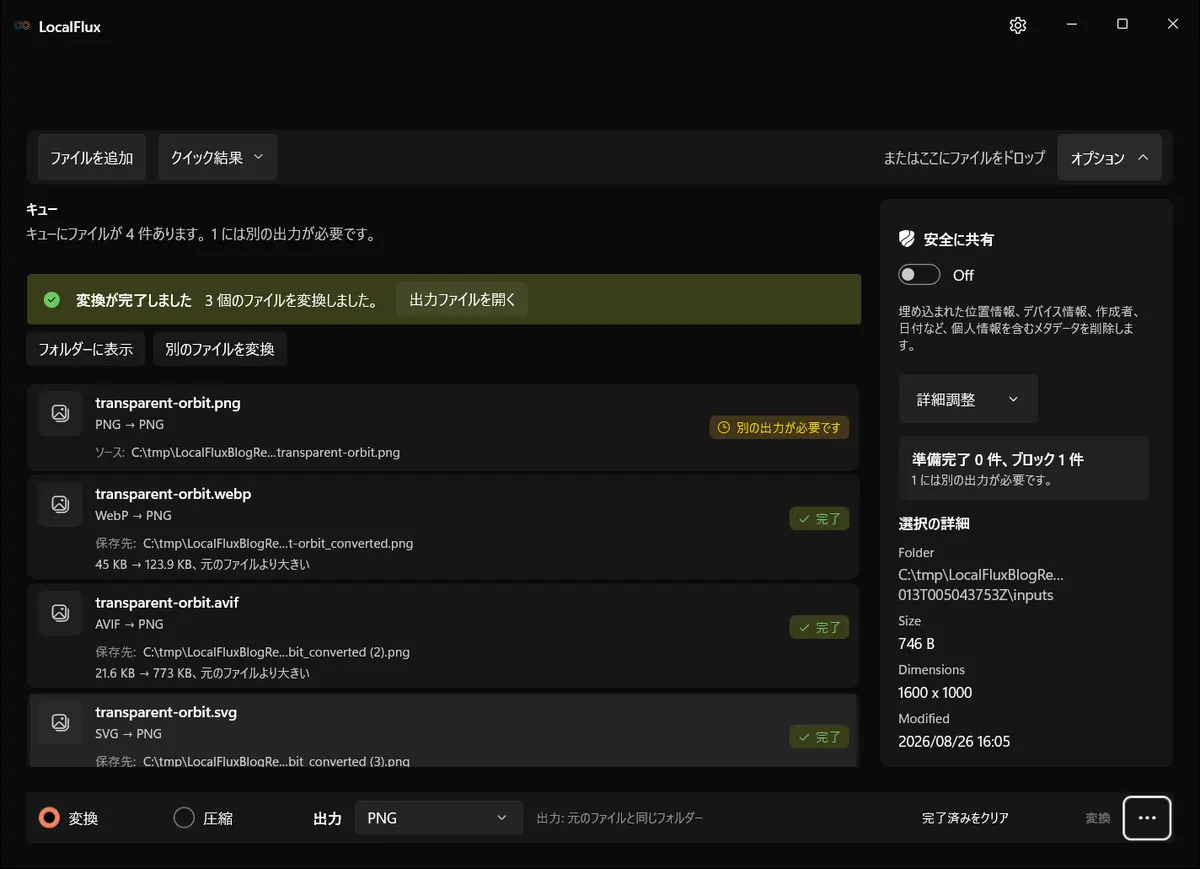Screen dimensions: 1200x869
Task: Collapse the オプション panel
Action: 1110,158
